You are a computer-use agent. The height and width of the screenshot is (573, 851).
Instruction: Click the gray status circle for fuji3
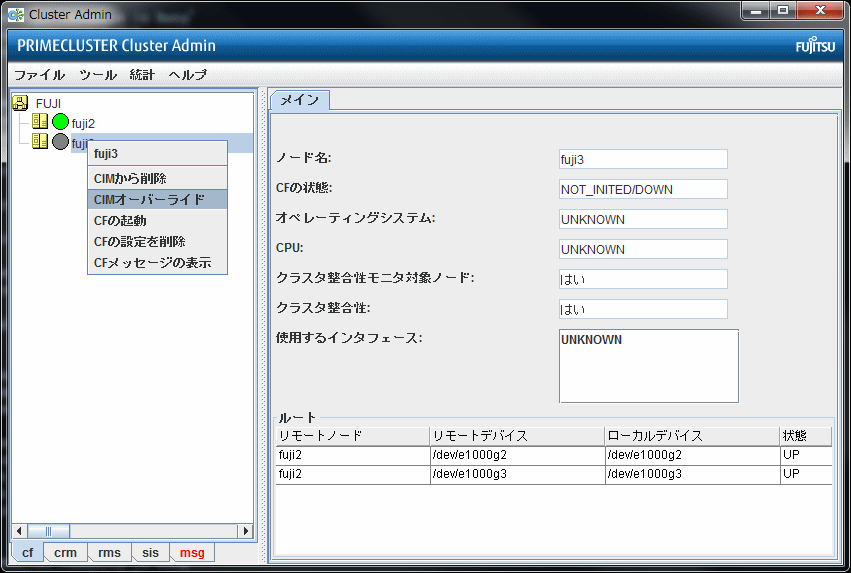pos(60,142)
